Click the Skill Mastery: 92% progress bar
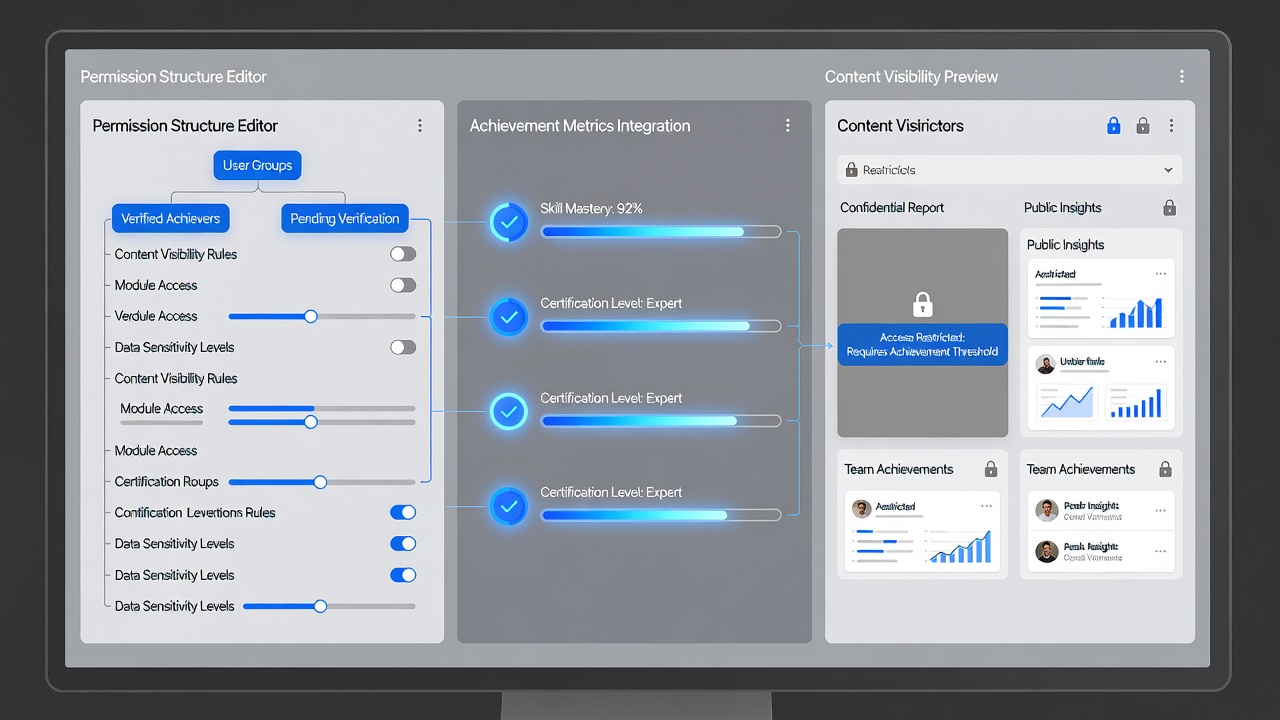 [x=661, y=231]
